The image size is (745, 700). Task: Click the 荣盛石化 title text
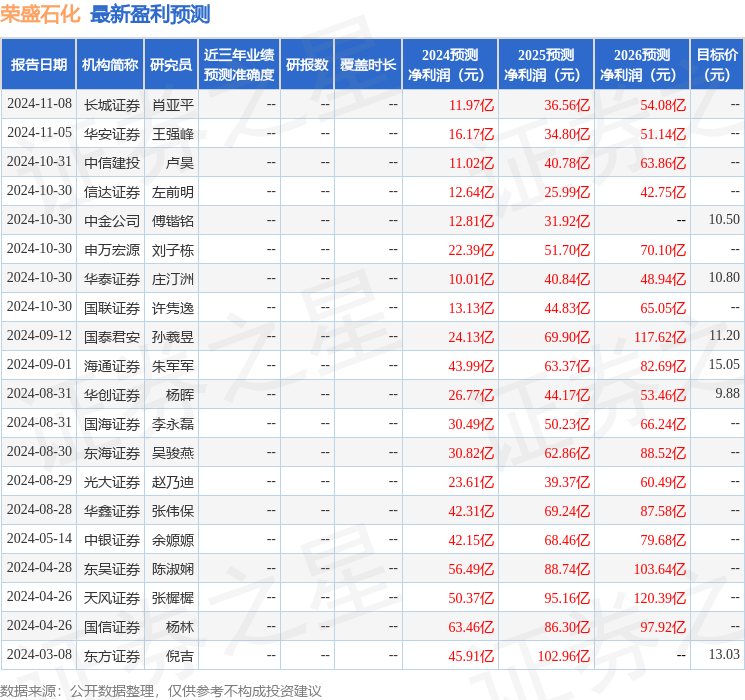click(x=40, y=14)
